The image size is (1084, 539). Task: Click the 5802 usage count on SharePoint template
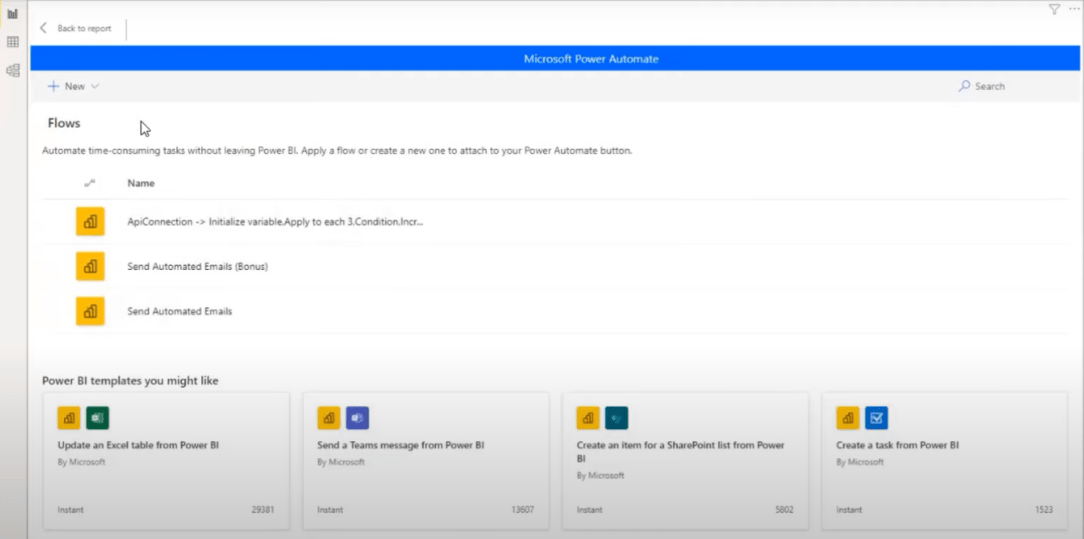click(784, 510)
